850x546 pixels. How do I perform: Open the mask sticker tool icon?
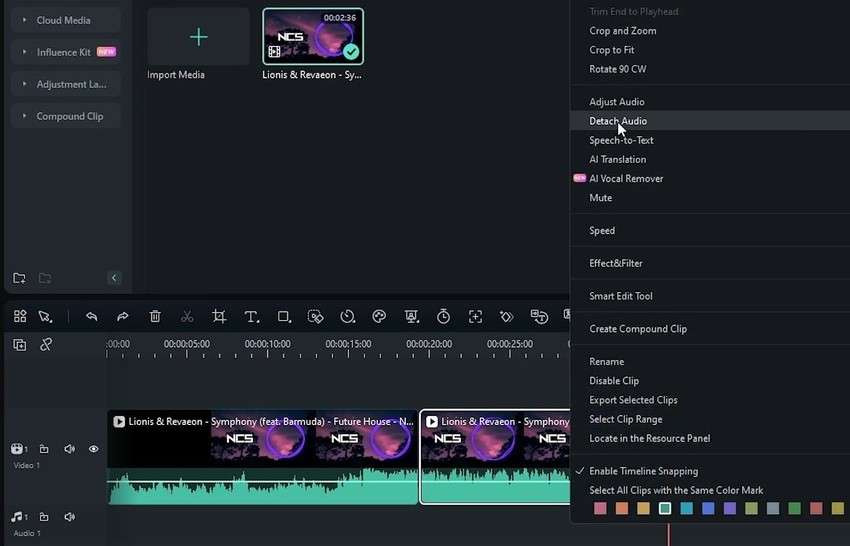pos(315,316)
